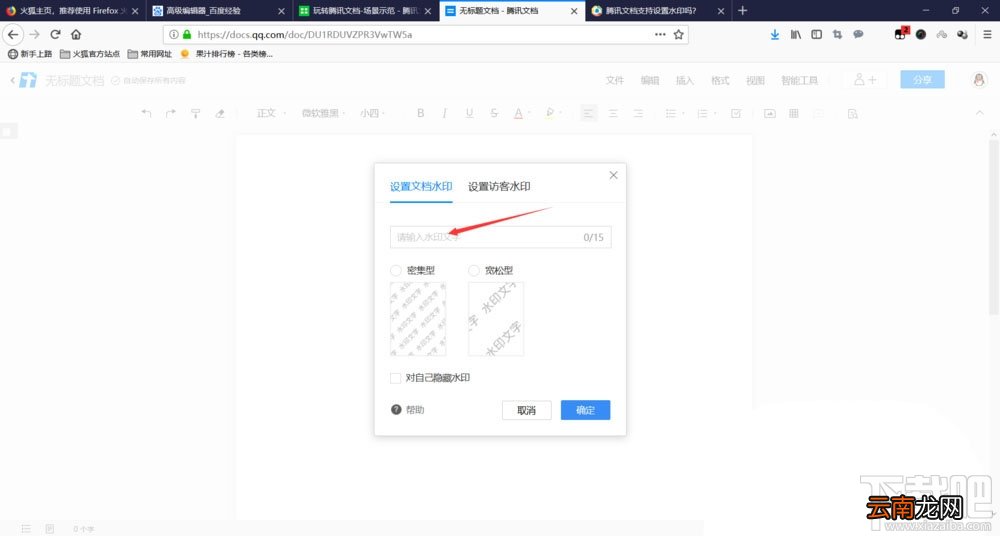
Task: Open the 正文 paragraph style dropdown
Action: point(271,113)
